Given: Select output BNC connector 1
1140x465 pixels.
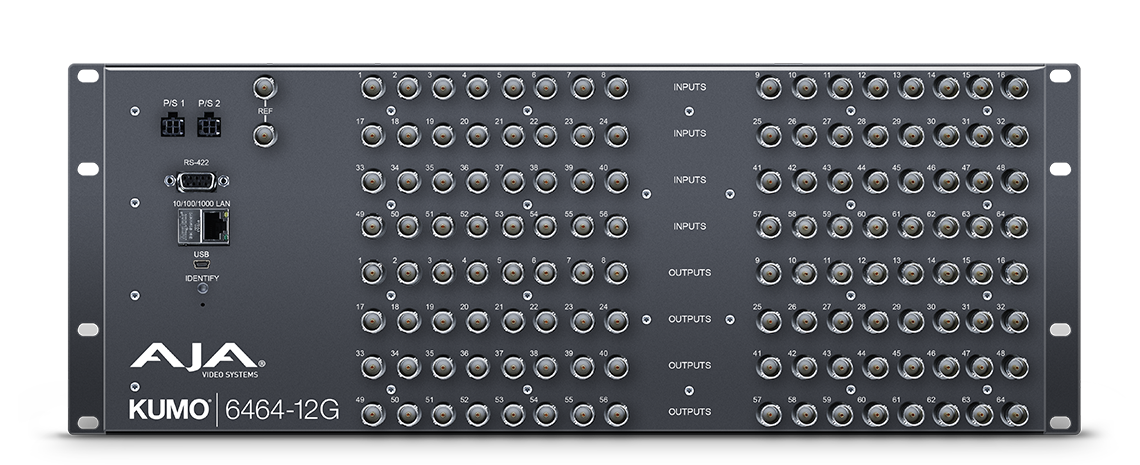Looking at the screenshot, I should pos(372,274).
